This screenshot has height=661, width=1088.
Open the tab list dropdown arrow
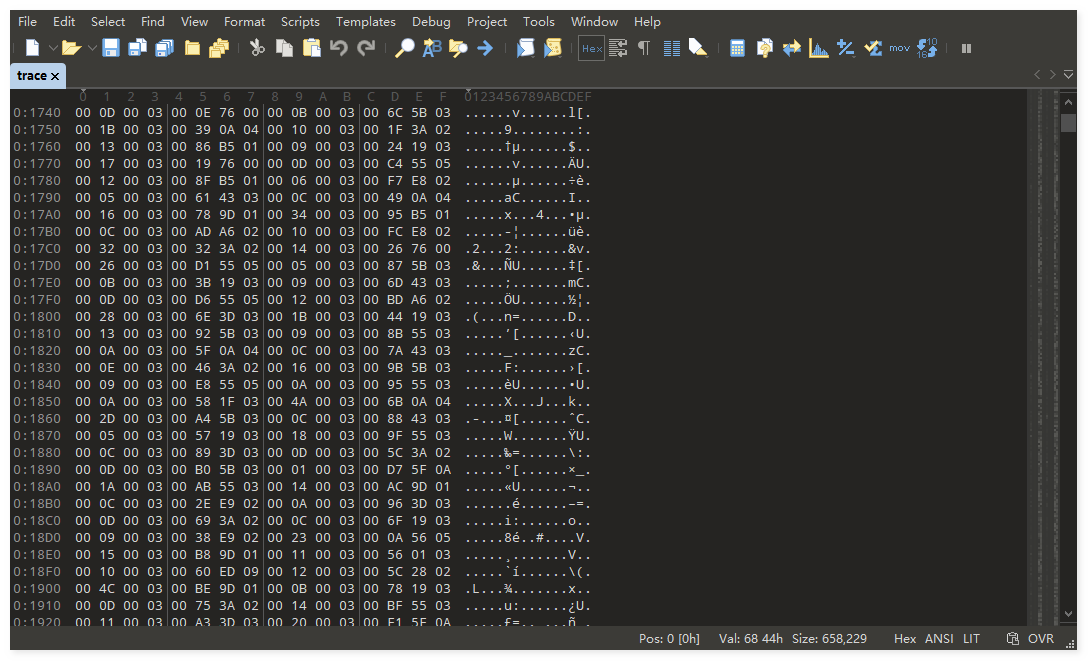pos(1068,75)
